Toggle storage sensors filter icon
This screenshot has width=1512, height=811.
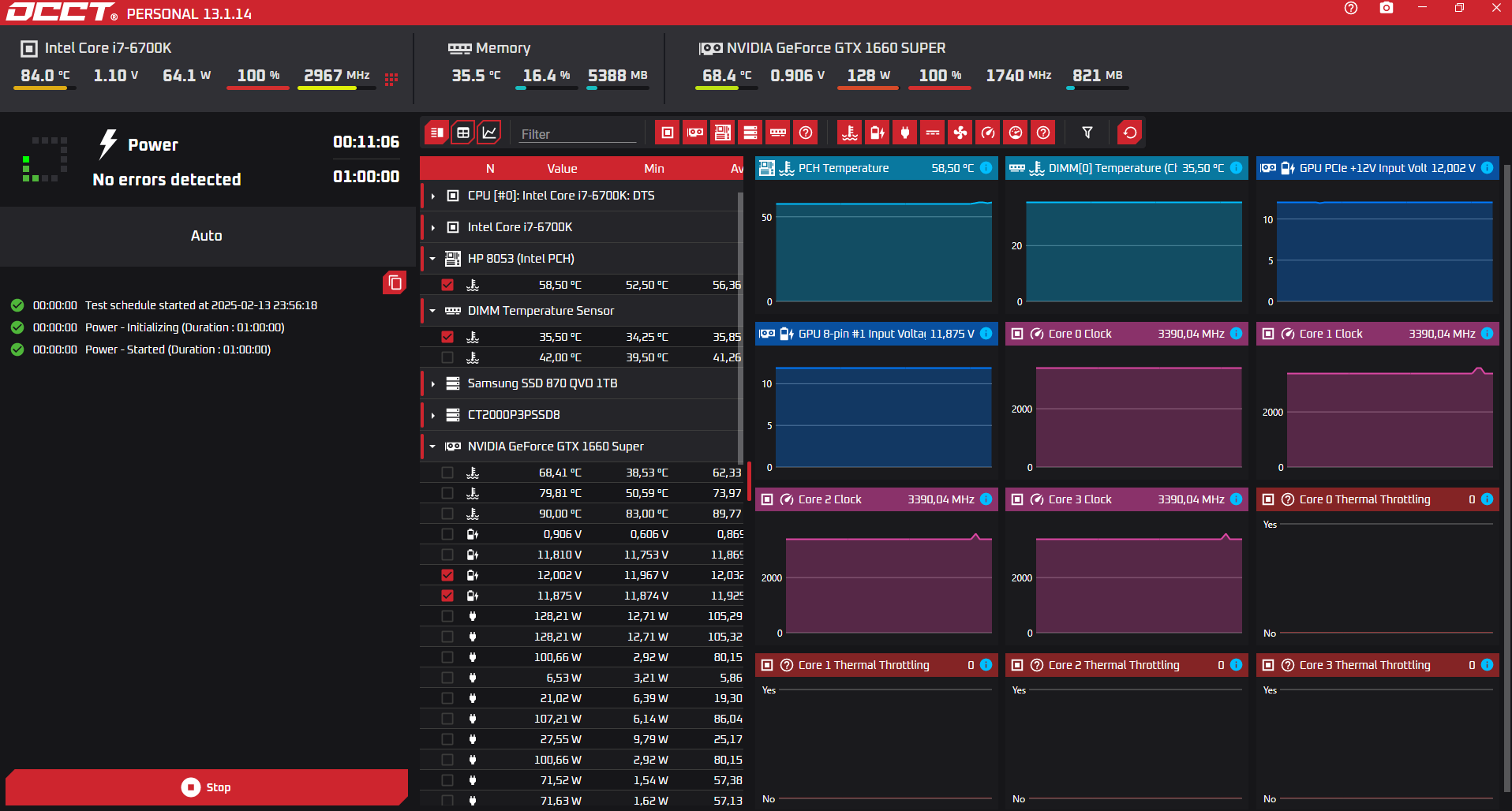point(750,133)
